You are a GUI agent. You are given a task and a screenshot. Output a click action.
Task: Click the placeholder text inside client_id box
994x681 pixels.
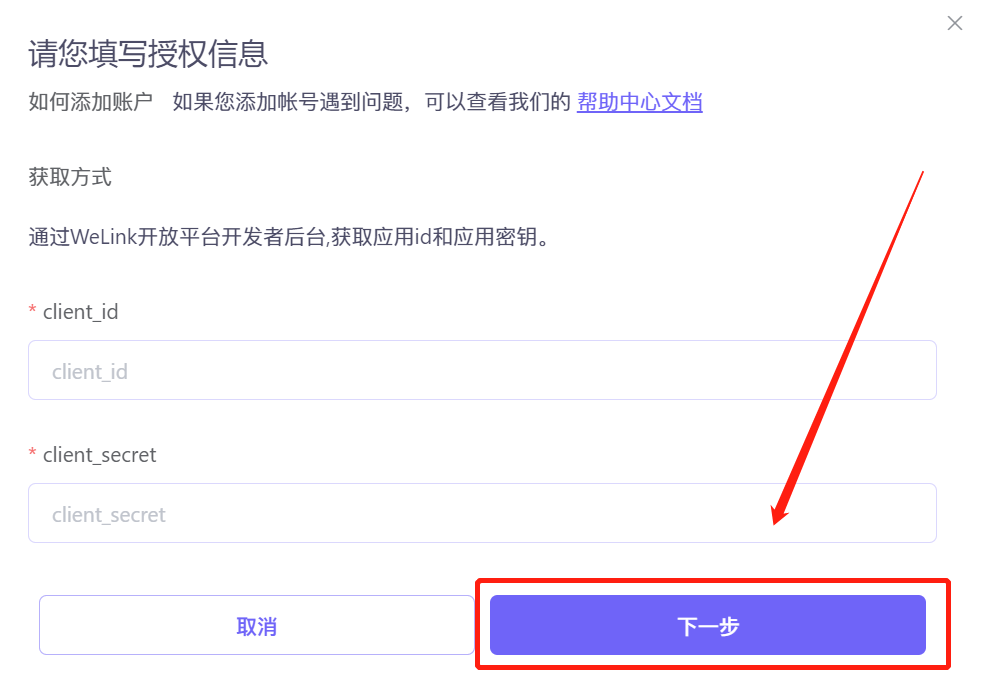[90, 372]
